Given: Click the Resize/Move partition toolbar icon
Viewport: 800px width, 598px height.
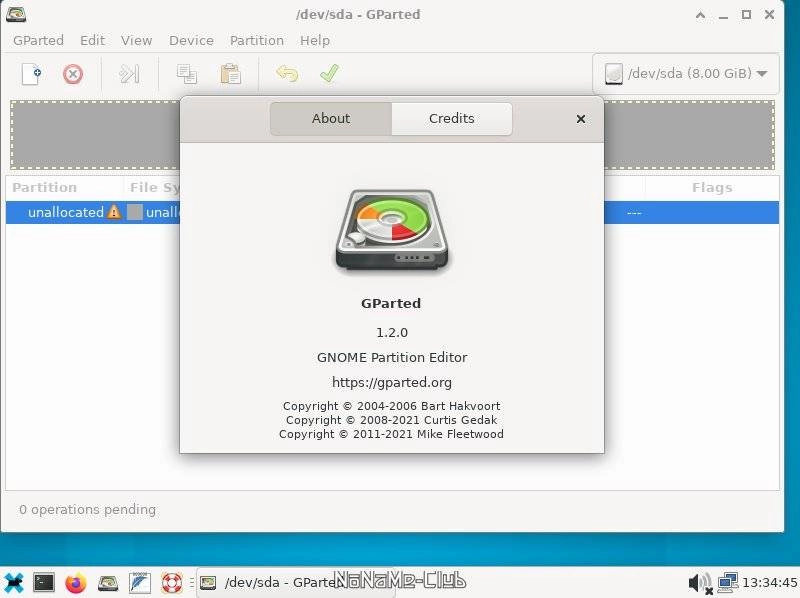Looking at the screenshot, I should pyautogui.click(x=129, y=74).
